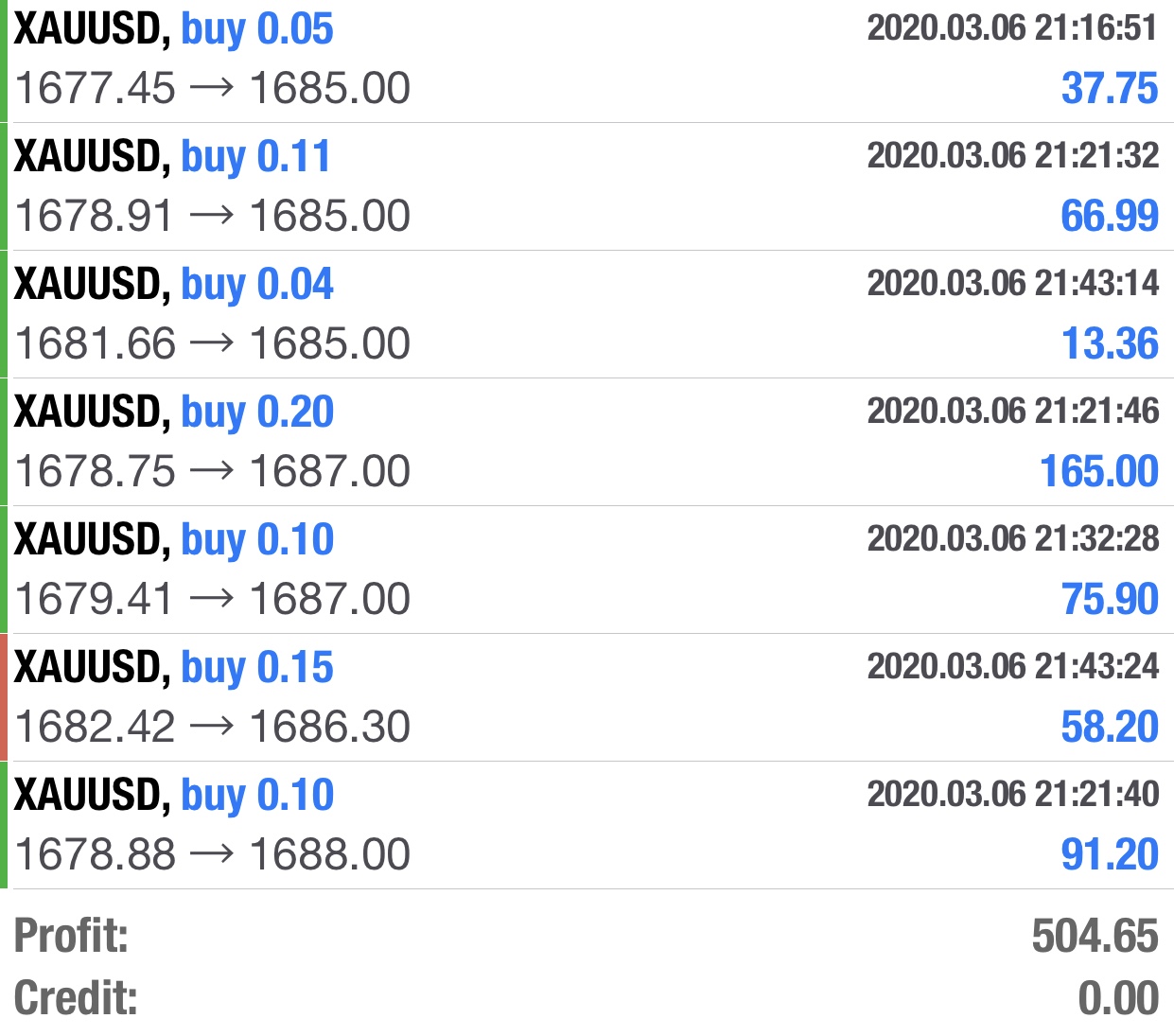The image size is (1174, 1036).
Task: Click the 37.75 profit value
Action: pos(1110,88)
